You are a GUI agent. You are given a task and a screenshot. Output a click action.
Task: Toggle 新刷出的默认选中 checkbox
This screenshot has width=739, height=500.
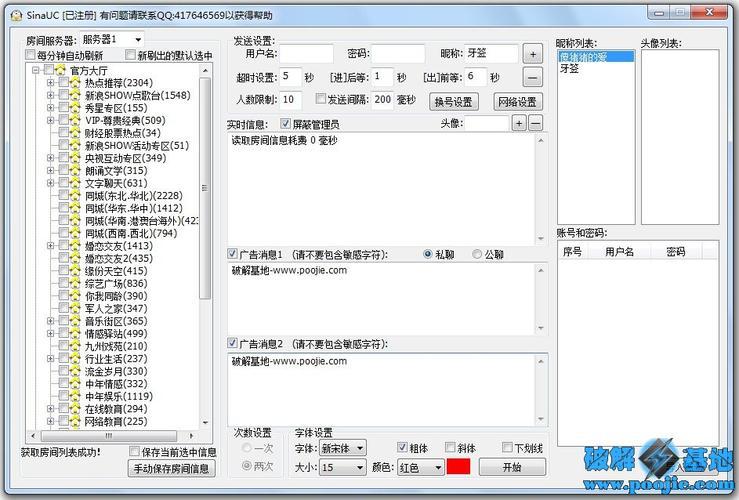(x=131, y=55)
